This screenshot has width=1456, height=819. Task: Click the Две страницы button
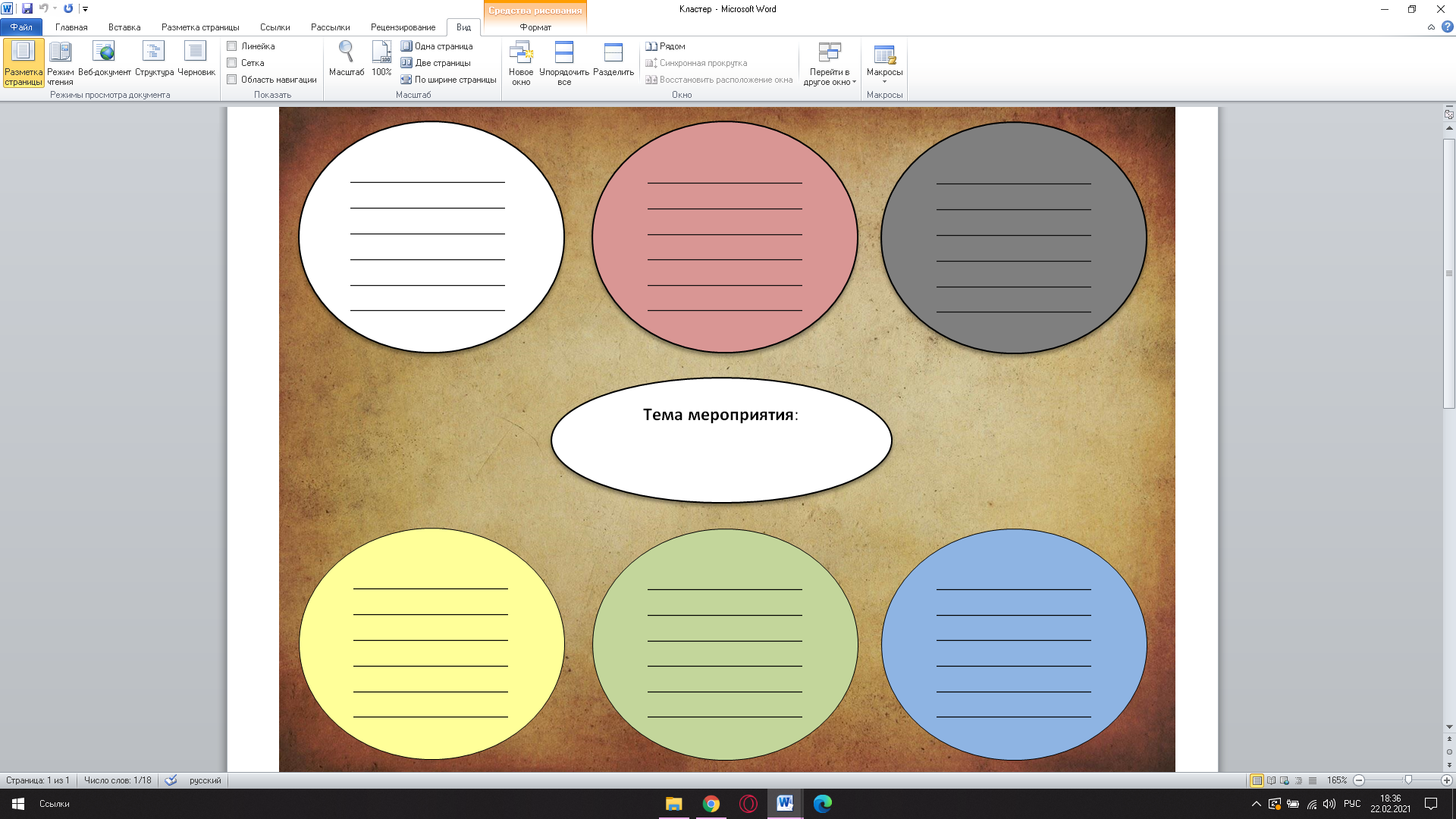[x=436, y=63]
